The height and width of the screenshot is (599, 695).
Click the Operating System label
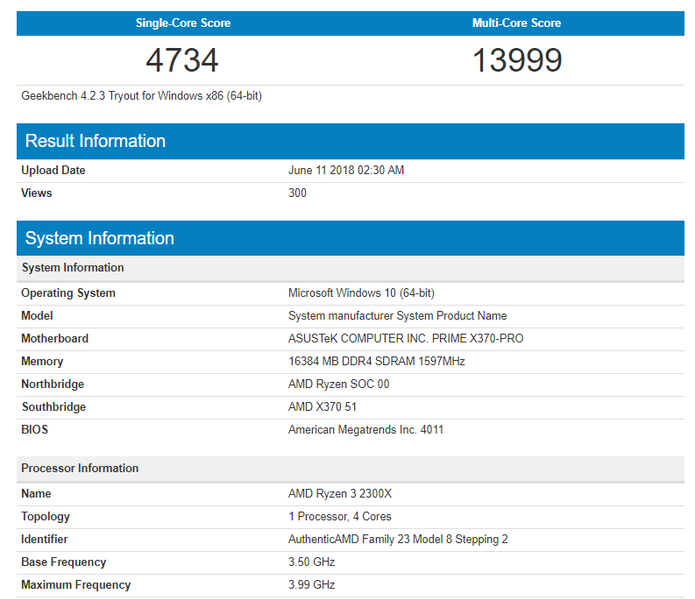pyautogui.click(x=68, y=293)
